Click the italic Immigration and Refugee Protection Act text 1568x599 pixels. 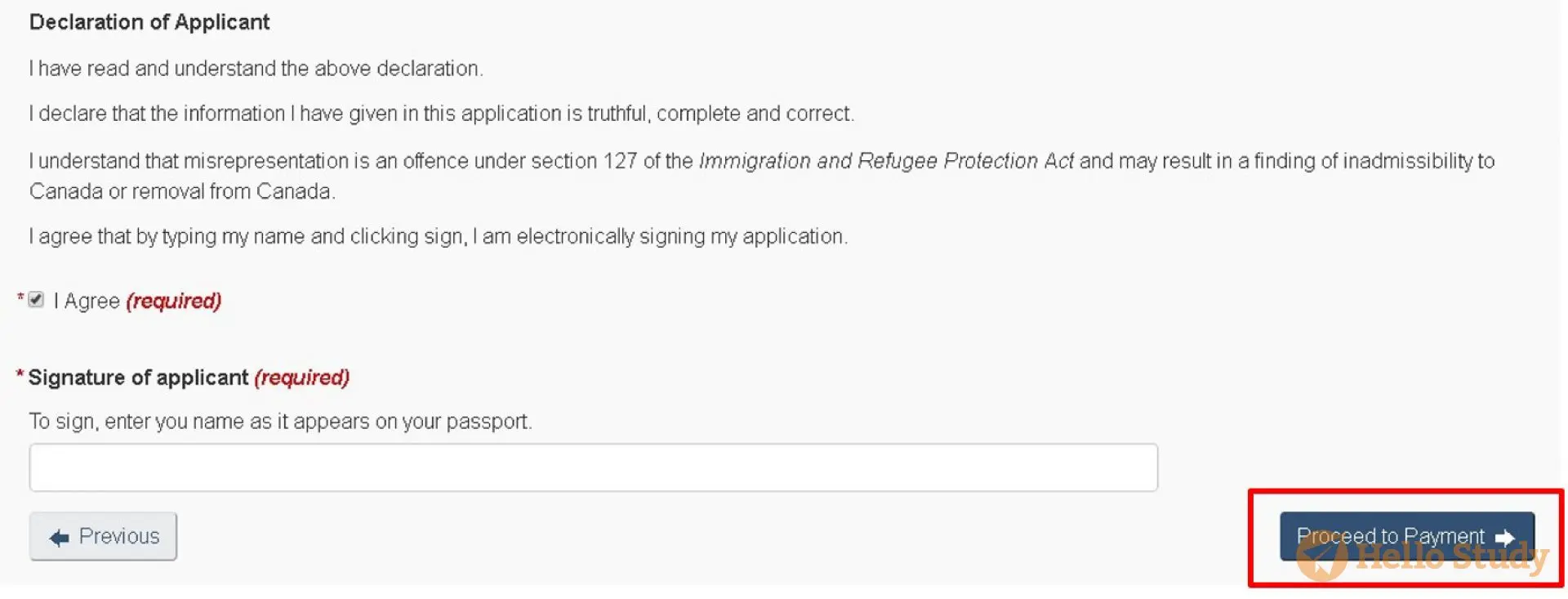point(886,161)
